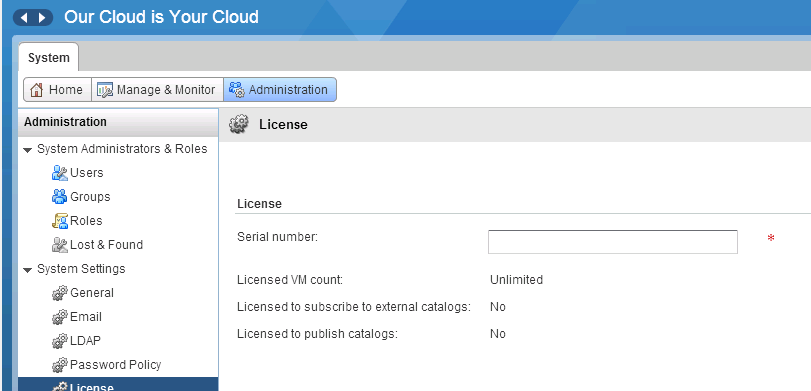Screen dimensions: 811x391
Task: Click the Serial number input field
Action: click(x=613, y=242)
